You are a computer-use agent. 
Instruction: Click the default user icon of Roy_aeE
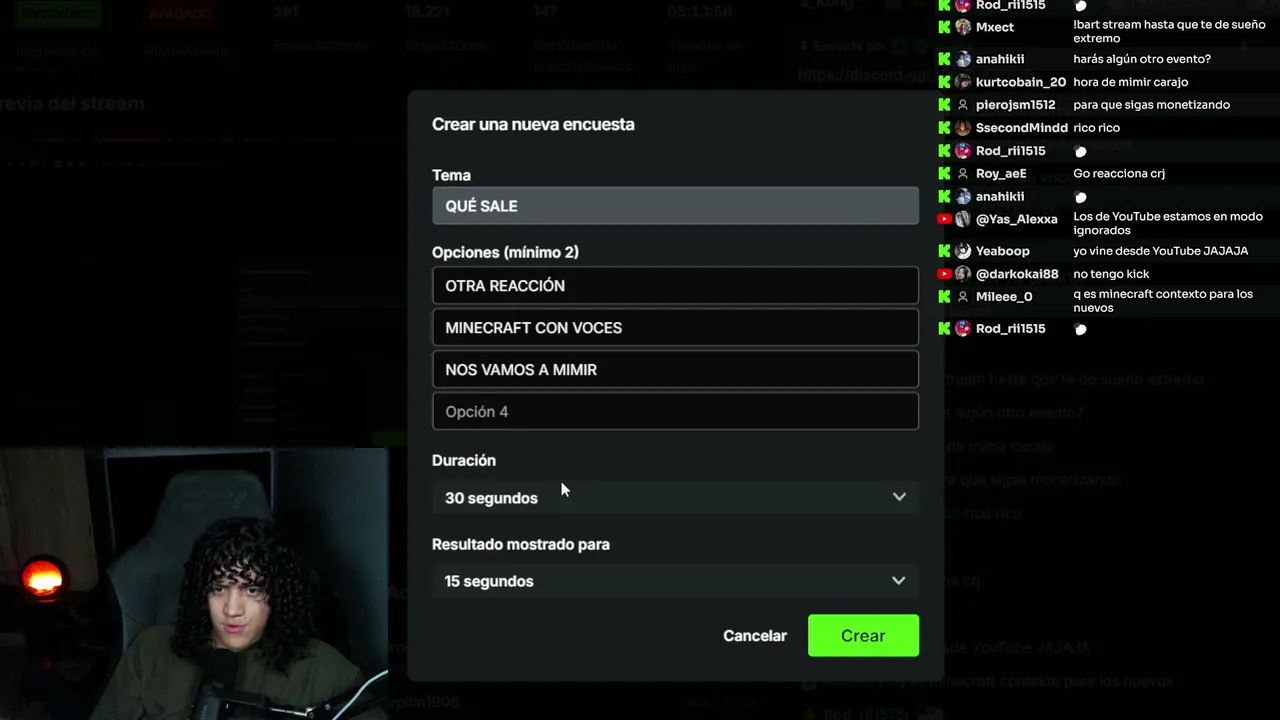tap(963, 174)
